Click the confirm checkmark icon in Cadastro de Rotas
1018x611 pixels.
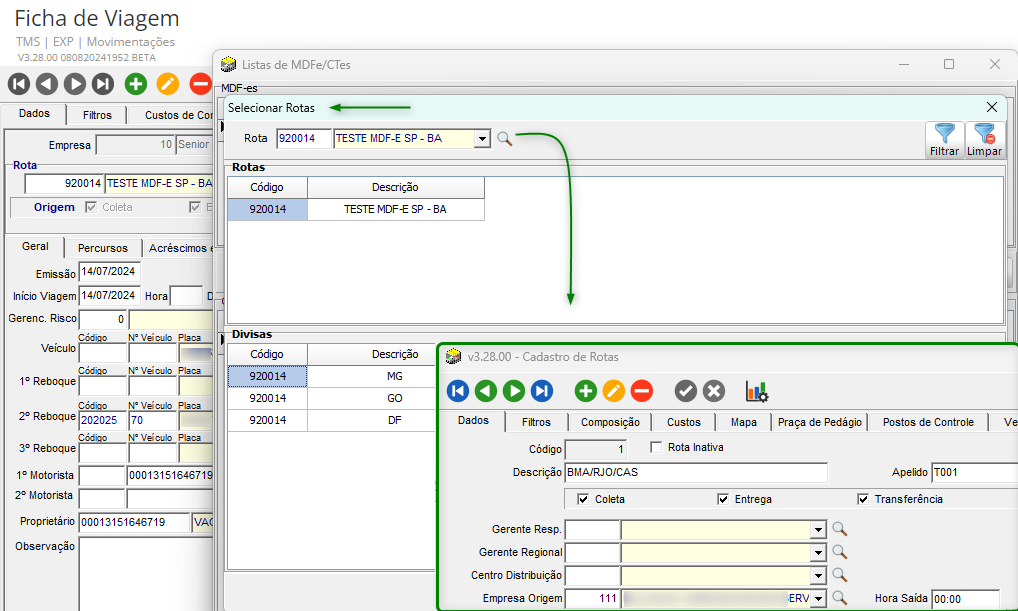coord(685,391)
